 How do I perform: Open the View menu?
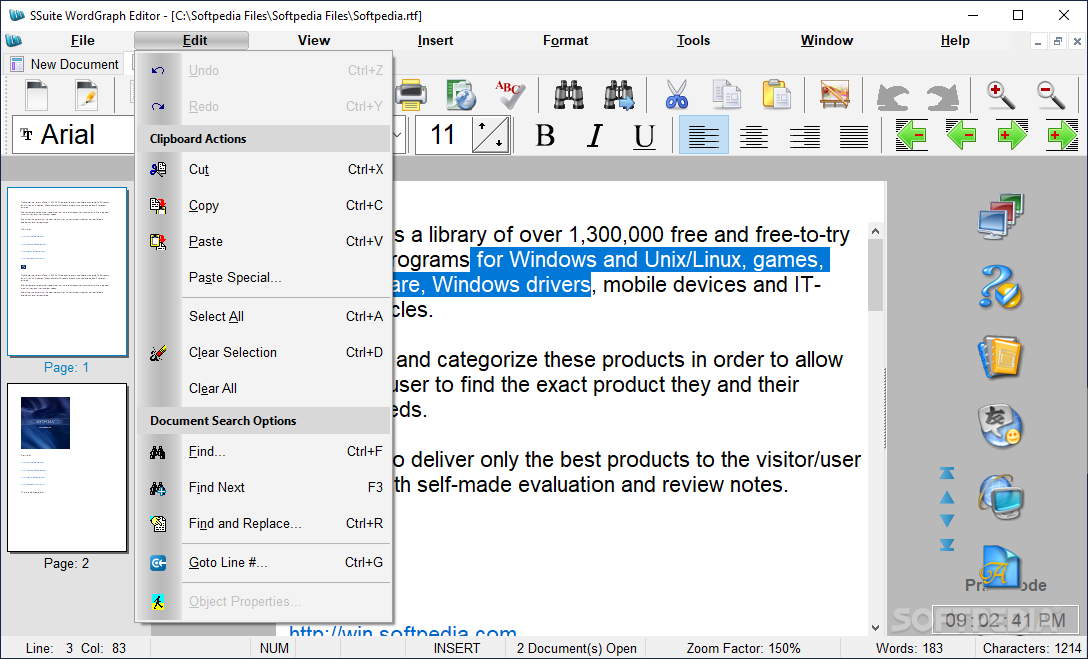[x=314, y=40]
